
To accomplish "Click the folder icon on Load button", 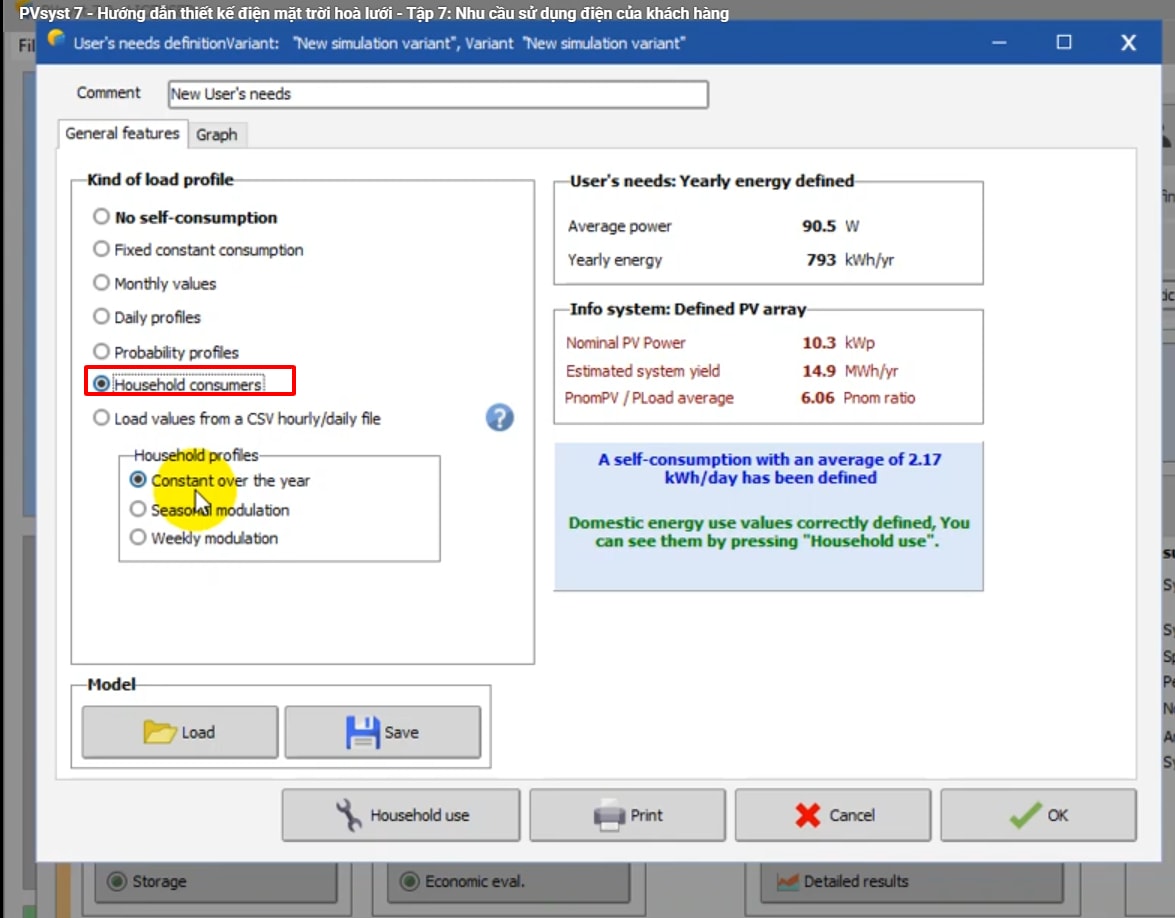I will click(160, 731).
